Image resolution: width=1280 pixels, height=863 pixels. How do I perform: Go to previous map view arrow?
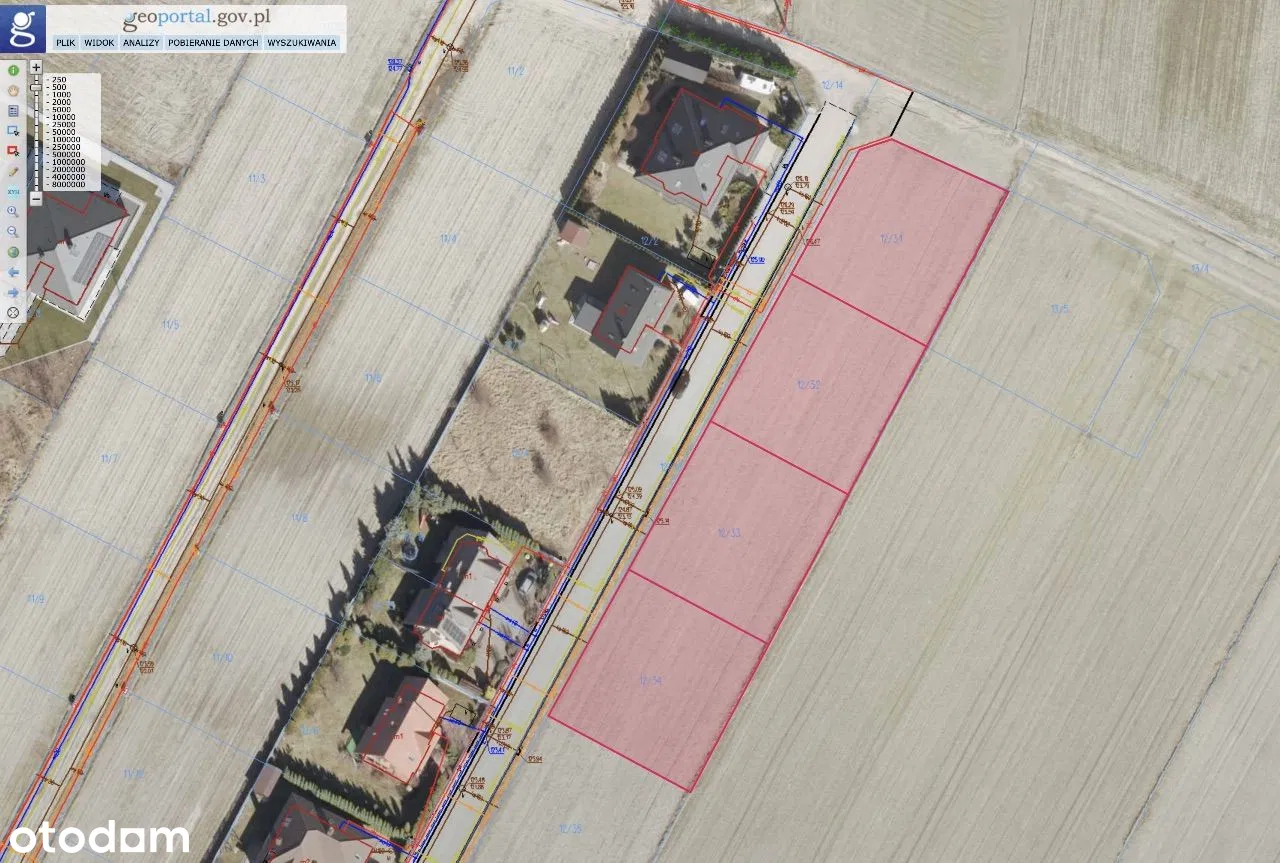13,272
